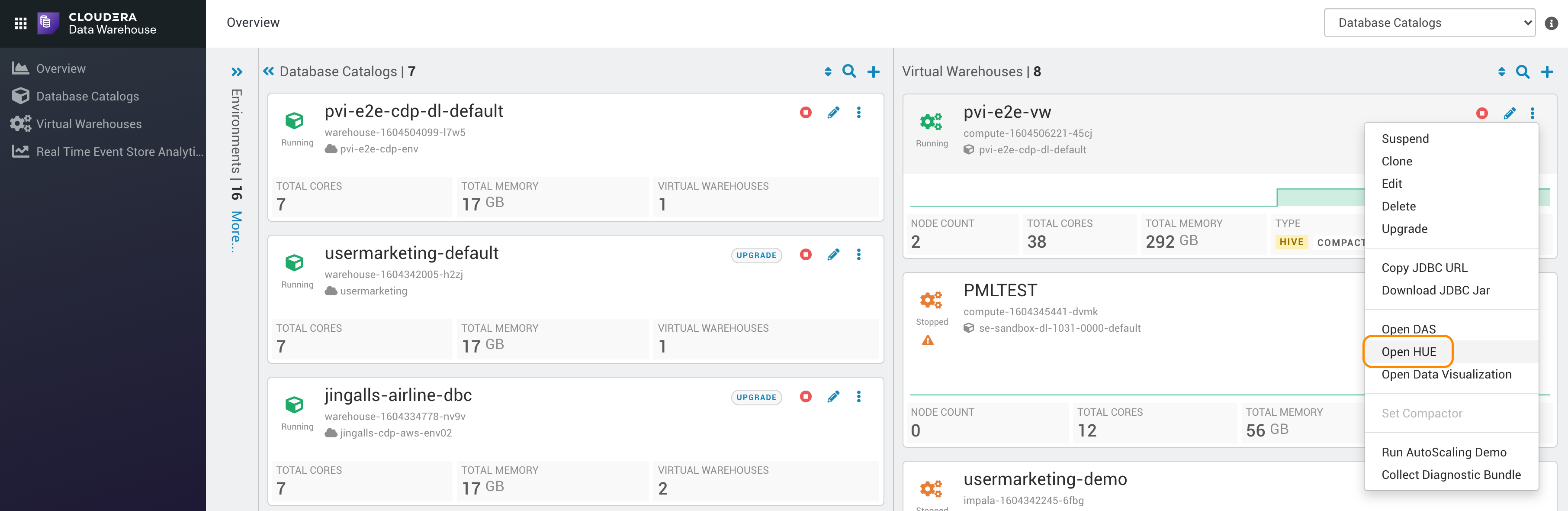Stop the pvi-e2e-cdp-dl-default catalog
The height and width of the screenshot is (511, 1568).
pos(806,112)
